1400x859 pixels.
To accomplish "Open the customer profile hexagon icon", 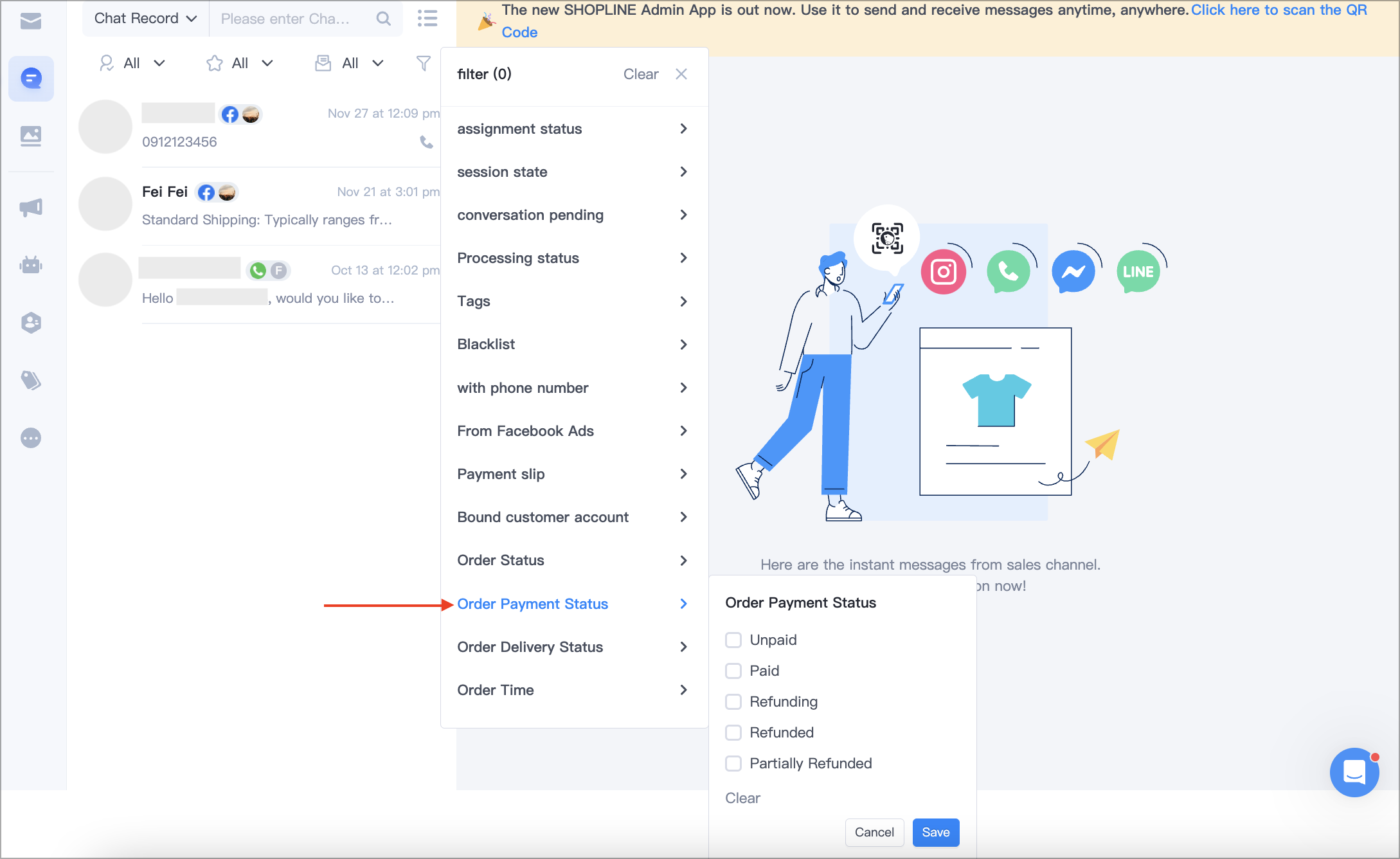I will point(31,322).
